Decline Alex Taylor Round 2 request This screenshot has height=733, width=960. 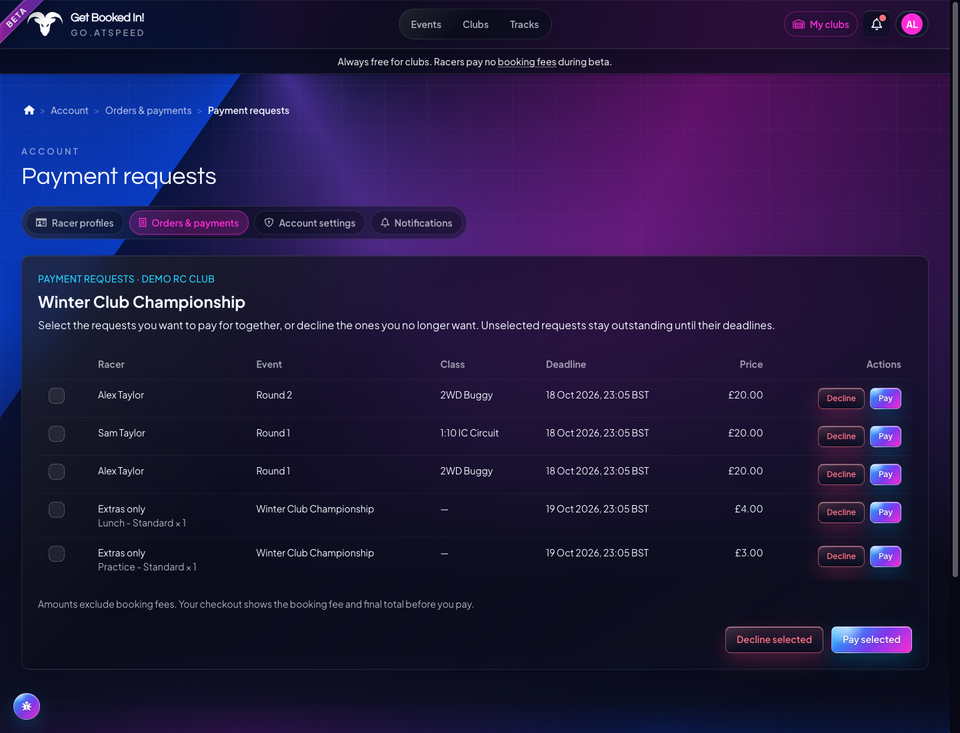click(x=841, y=398)
